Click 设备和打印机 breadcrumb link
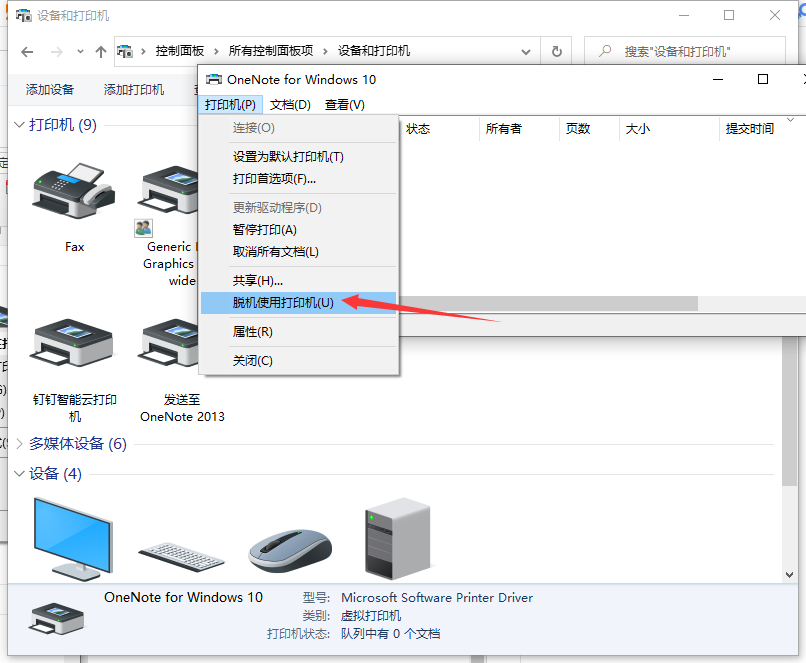Viewport: 806px width, 663px height. pos(374,51)
